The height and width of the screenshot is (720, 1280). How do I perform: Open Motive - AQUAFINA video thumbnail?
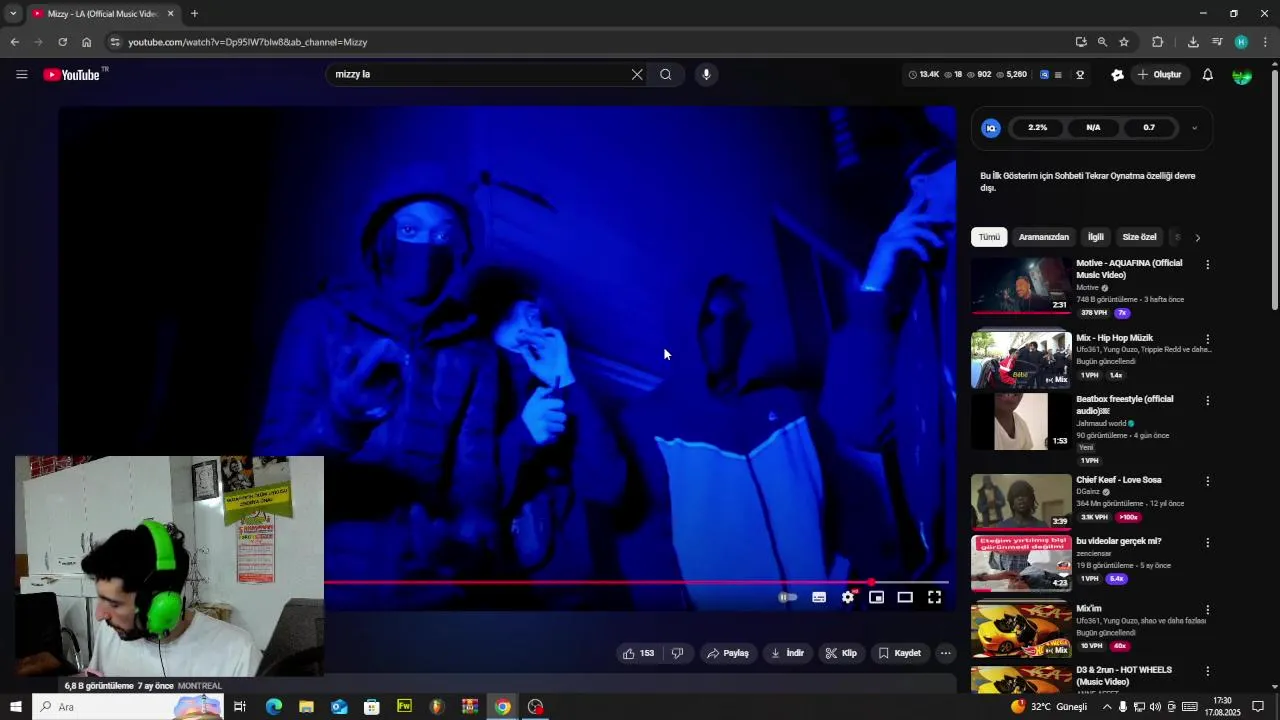point(1021,285)
